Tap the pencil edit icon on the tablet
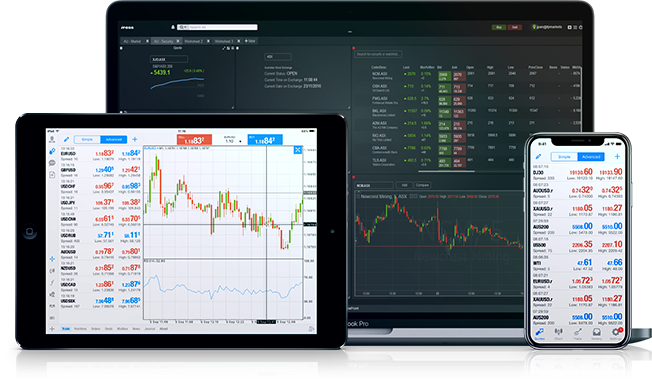 pyautogui.click(x=66, y=139)
